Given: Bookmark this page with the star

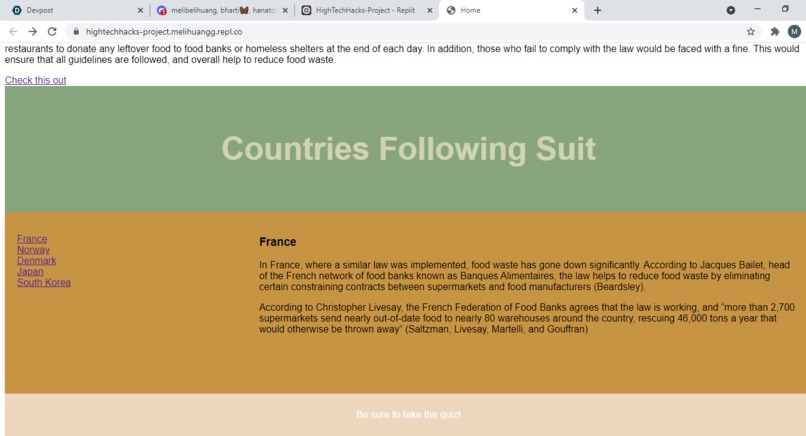Looking at the screenshot, I should (x=750, y=31).
